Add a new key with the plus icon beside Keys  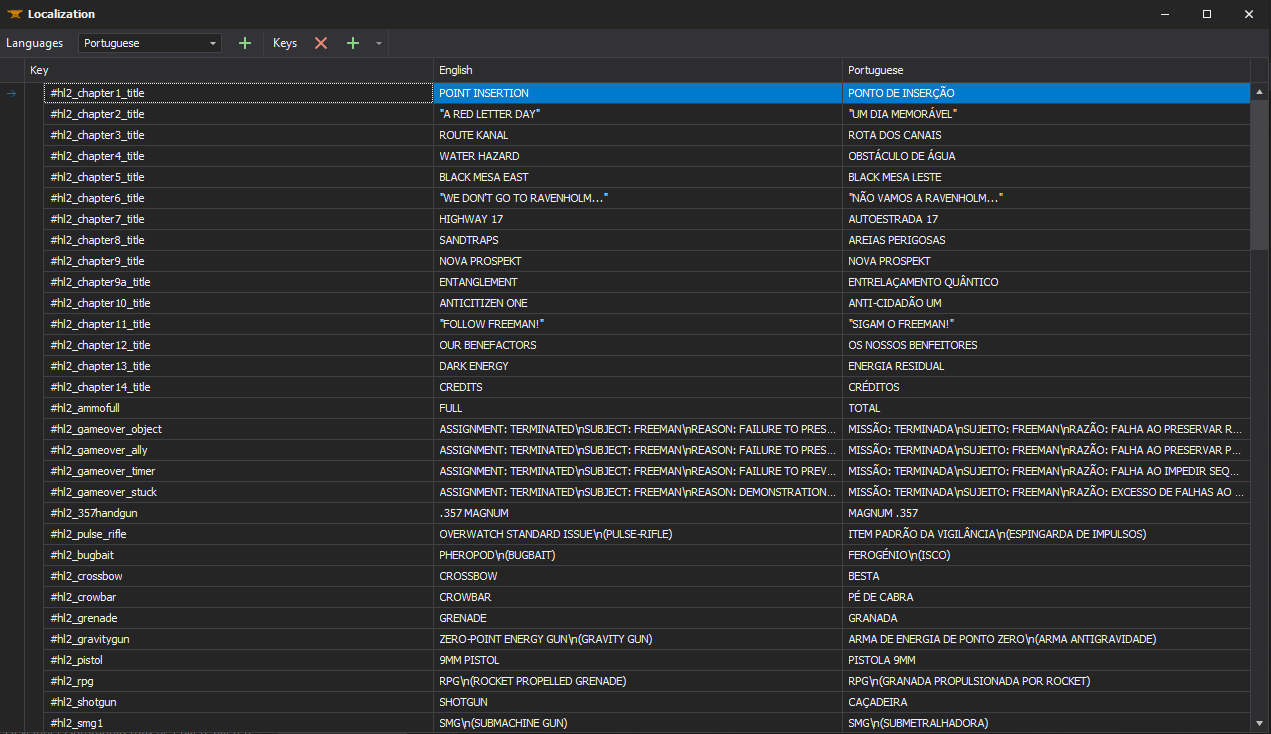(x=352, y=43)
